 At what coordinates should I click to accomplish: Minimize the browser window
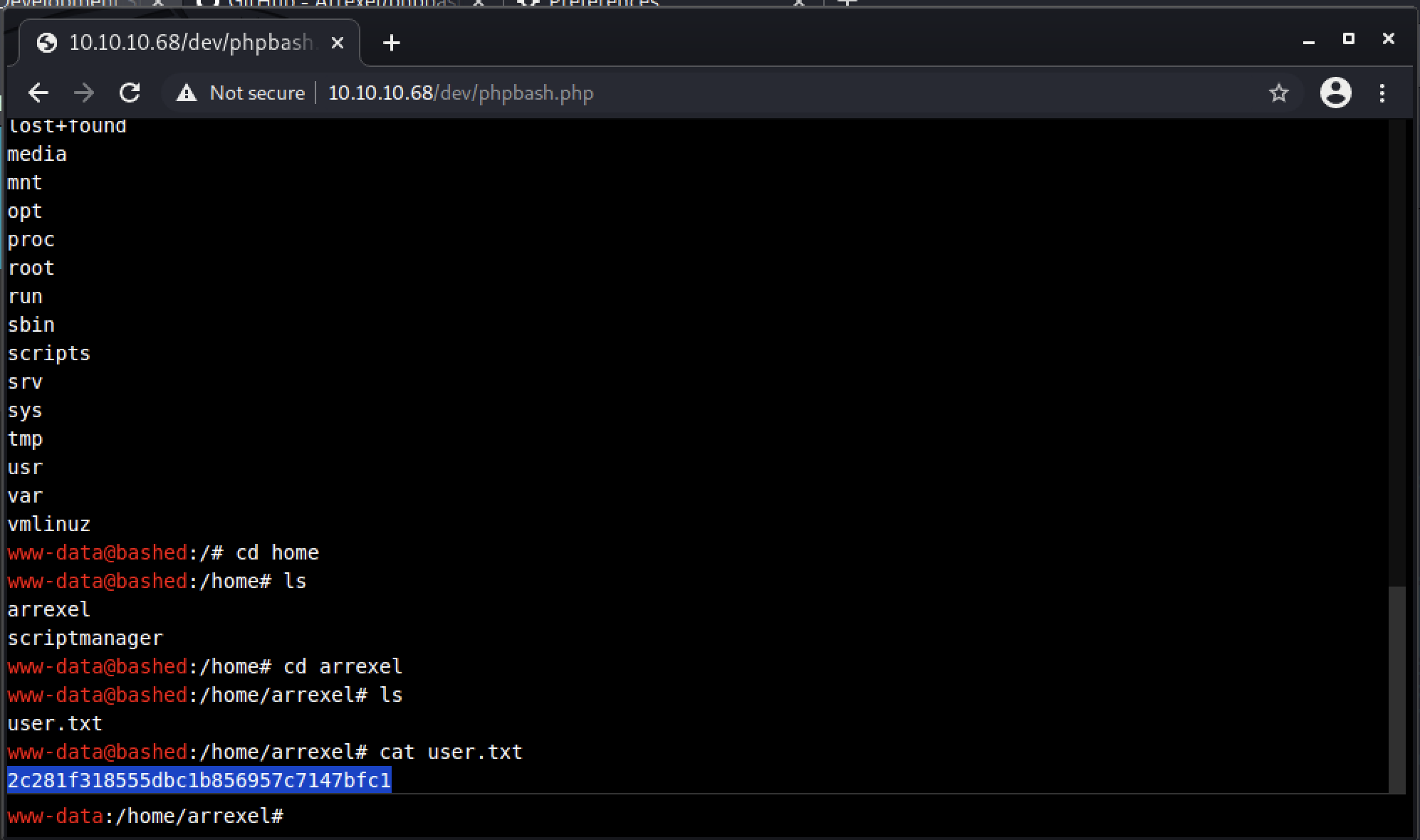click(x=1308, y=40)
